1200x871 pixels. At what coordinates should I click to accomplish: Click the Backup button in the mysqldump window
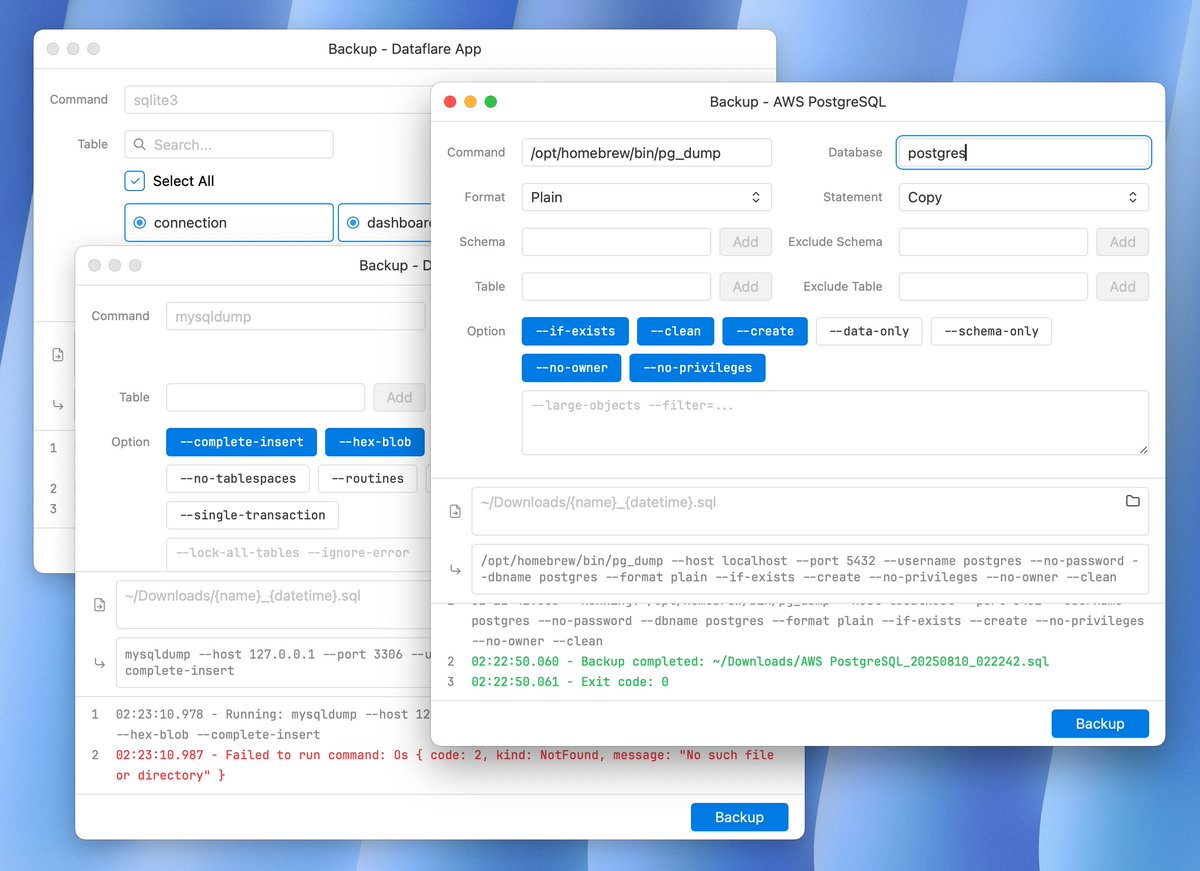point(739,817)
